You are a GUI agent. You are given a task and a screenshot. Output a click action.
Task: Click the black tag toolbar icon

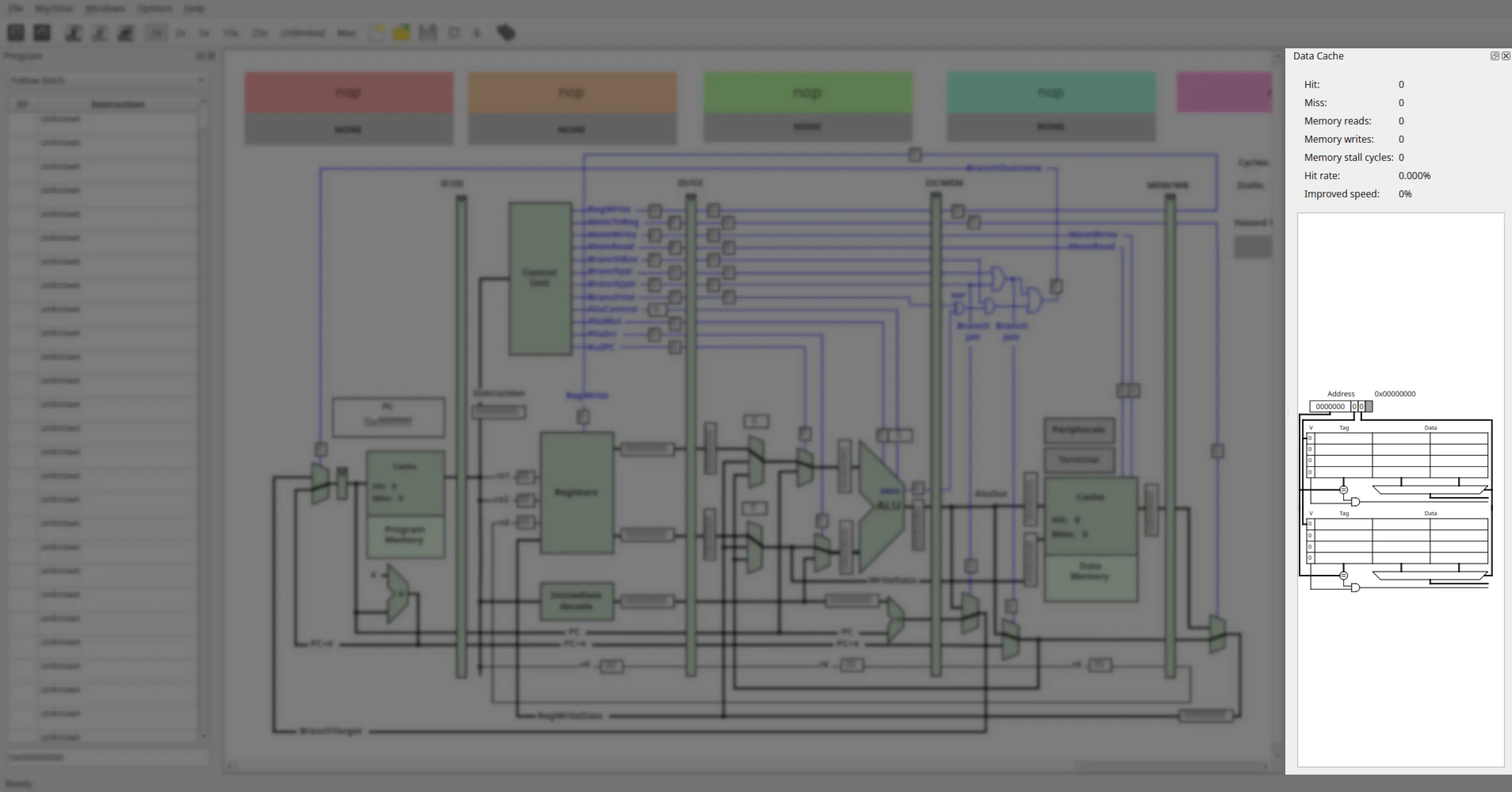506,33
